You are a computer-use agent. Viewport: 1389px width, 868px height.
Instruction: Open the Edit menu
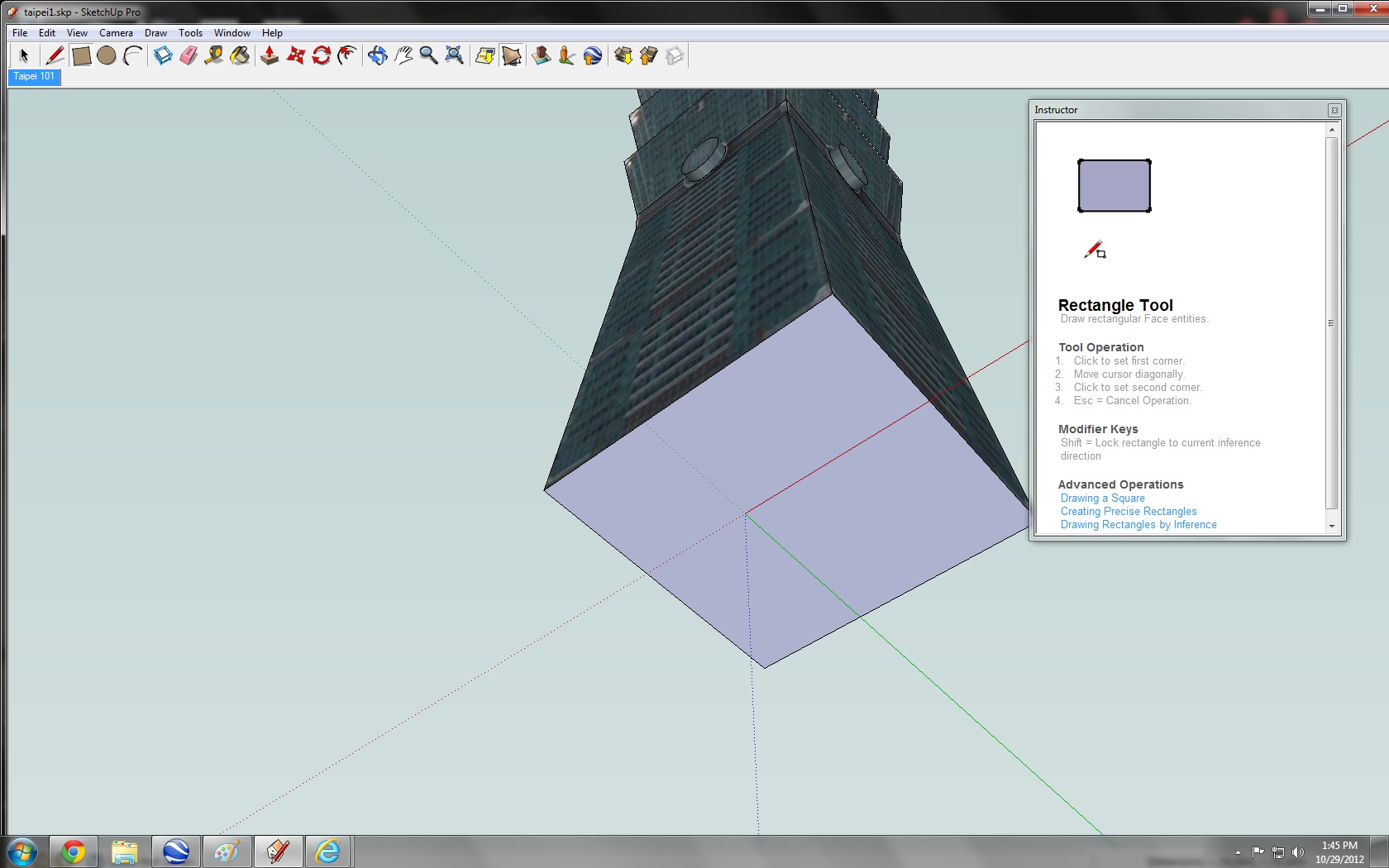(x=47, y=33)
